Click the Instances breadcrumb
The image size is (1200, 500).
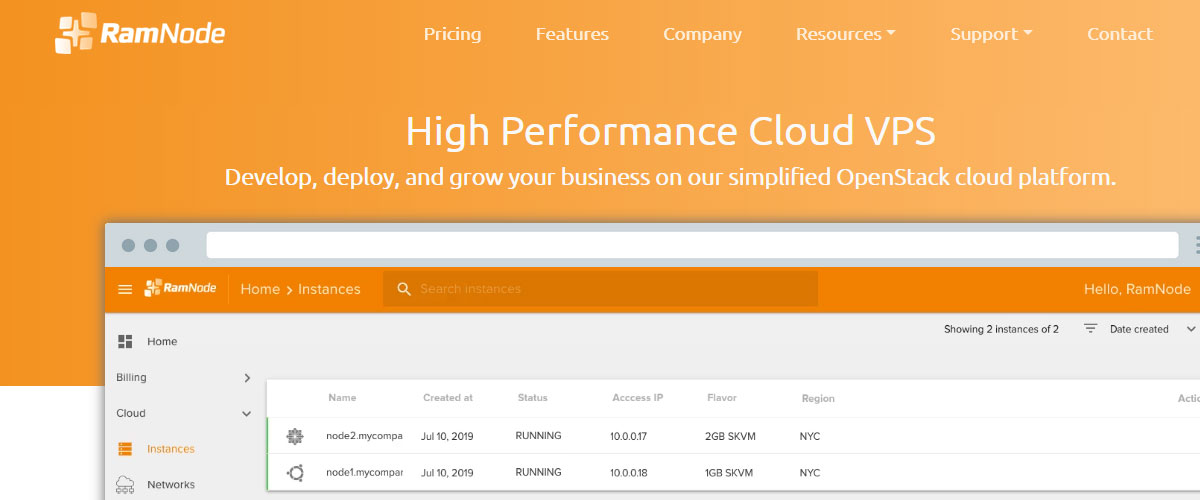[x=329, y=289]
